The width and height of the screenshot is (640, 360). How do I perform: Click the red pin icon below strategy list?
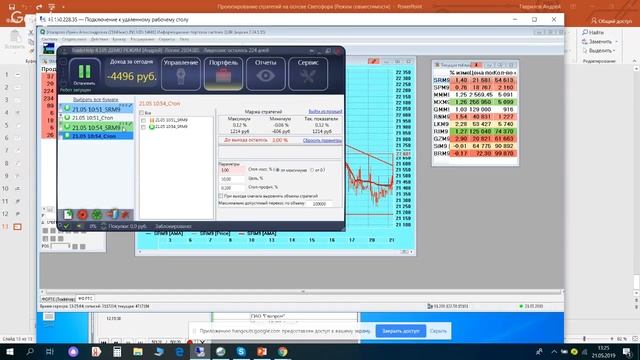(125, 214)
